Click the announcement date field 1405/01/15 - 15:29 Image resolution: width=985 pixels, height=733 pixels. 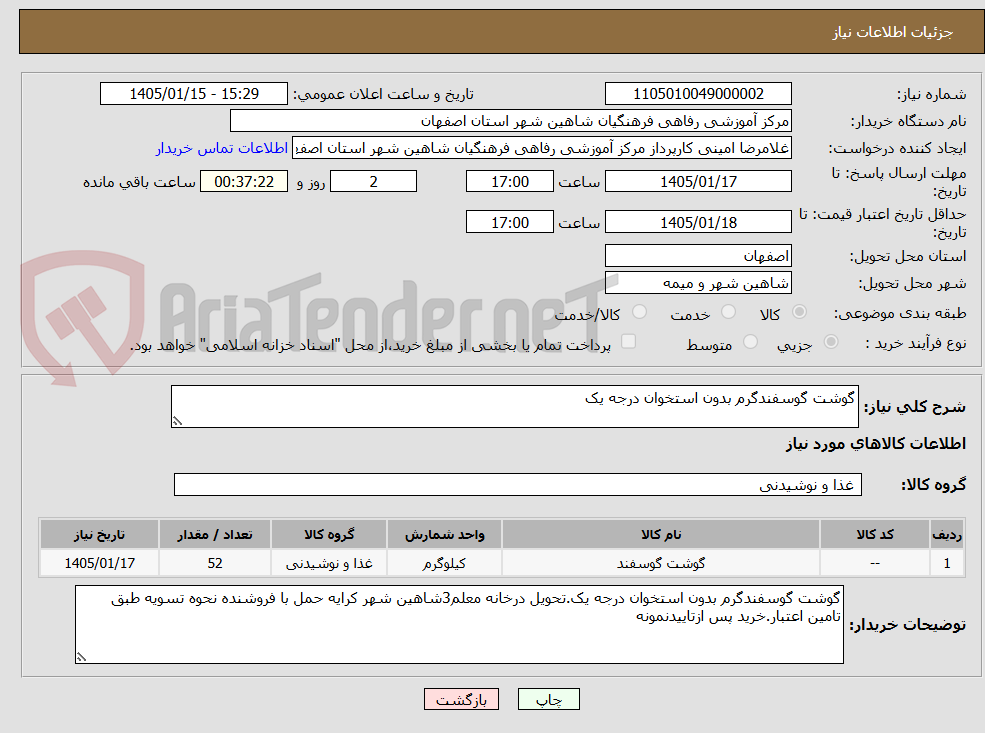193,94
